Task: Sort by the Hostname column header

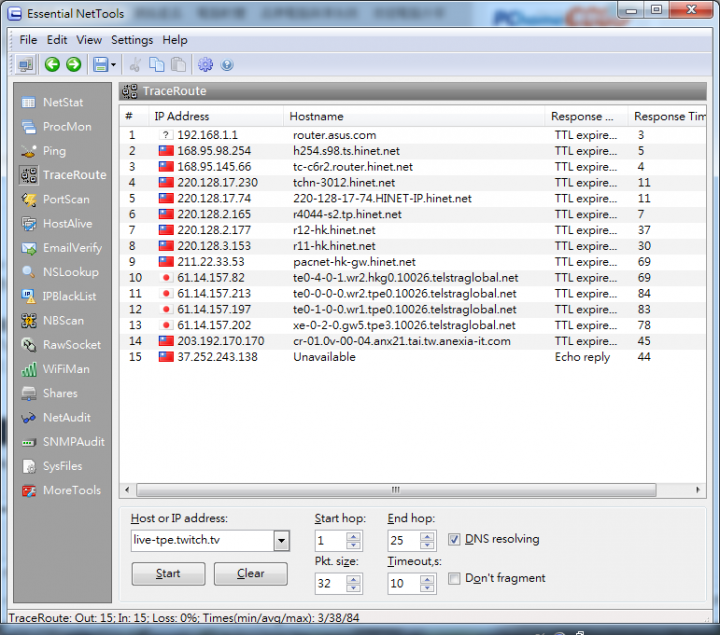Action: click(x=414, y=116)
